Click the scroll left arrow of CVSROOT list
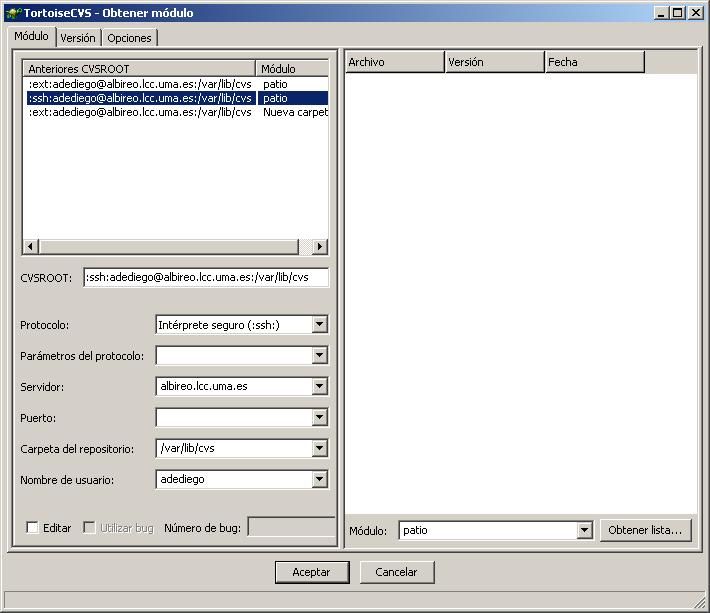The height and width of the screenshot is (613, 710). [30, 247]
